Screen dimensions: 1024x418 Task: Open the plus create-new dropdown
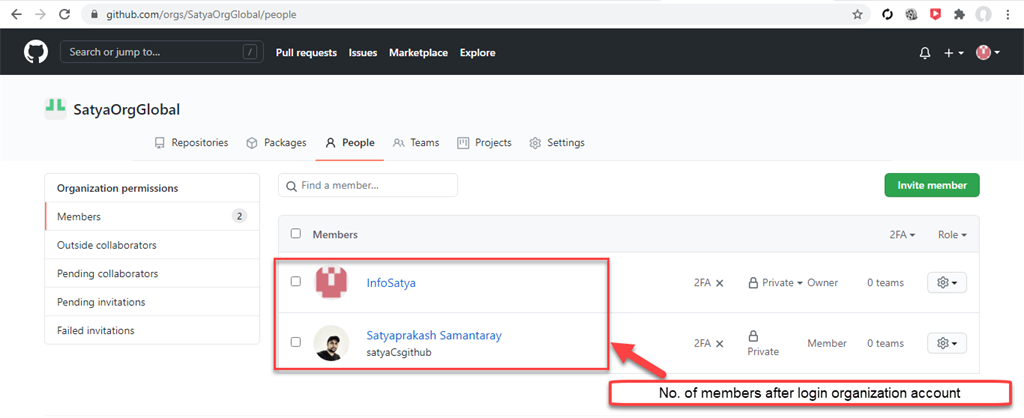tap(954, 53)
